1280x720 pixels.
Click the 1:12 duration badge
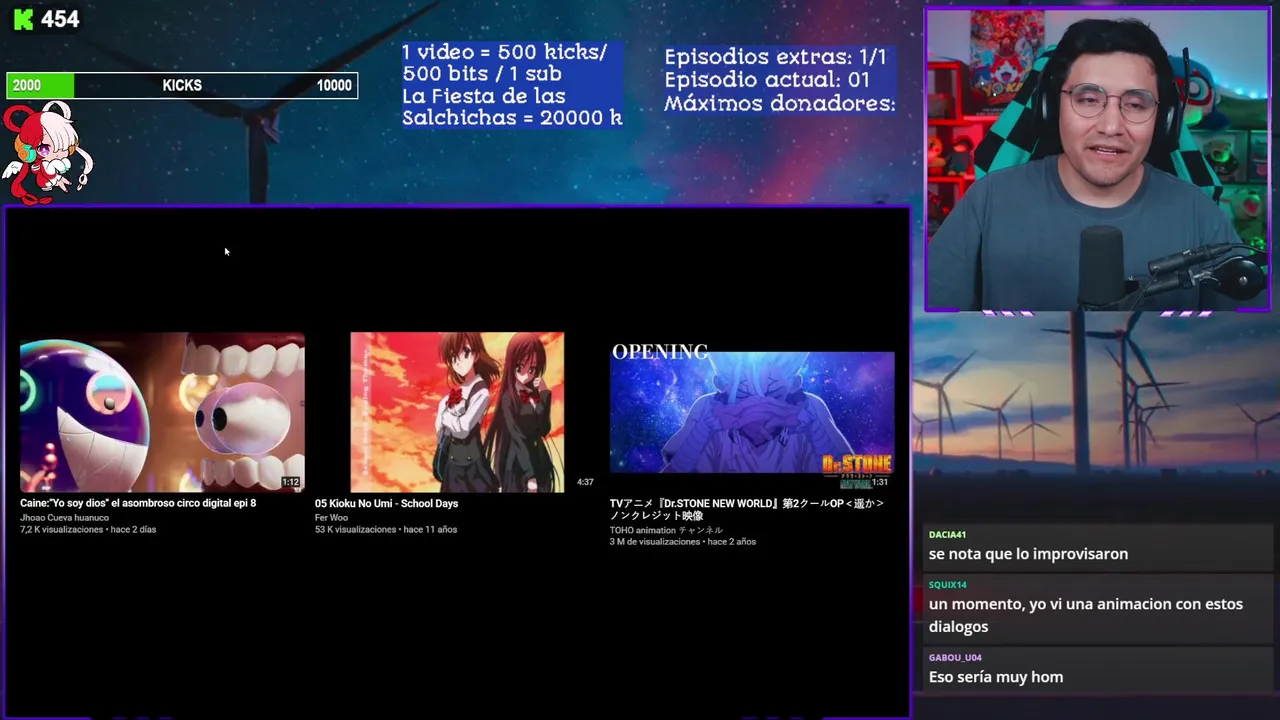290,482
